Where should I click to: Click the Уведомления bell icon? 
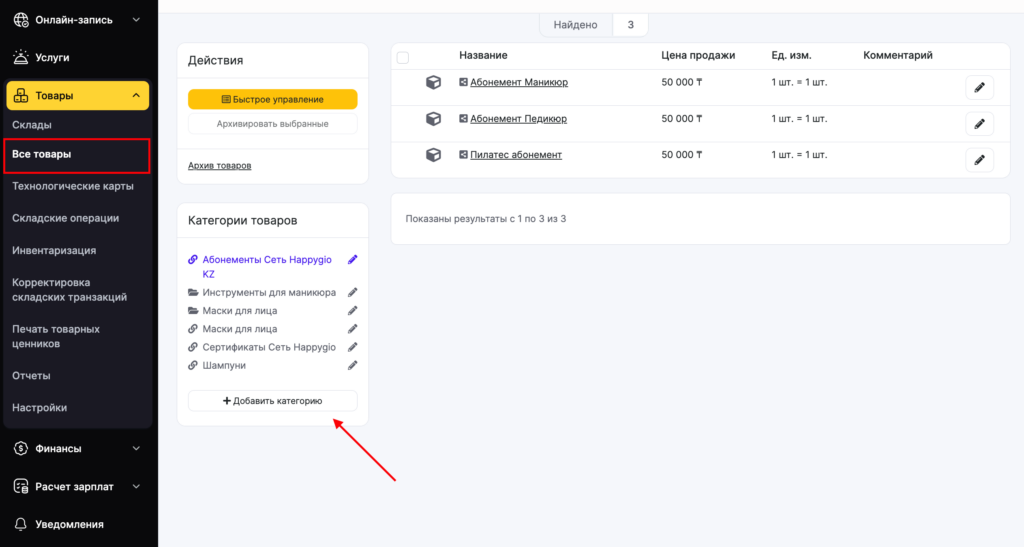point(20,524)
